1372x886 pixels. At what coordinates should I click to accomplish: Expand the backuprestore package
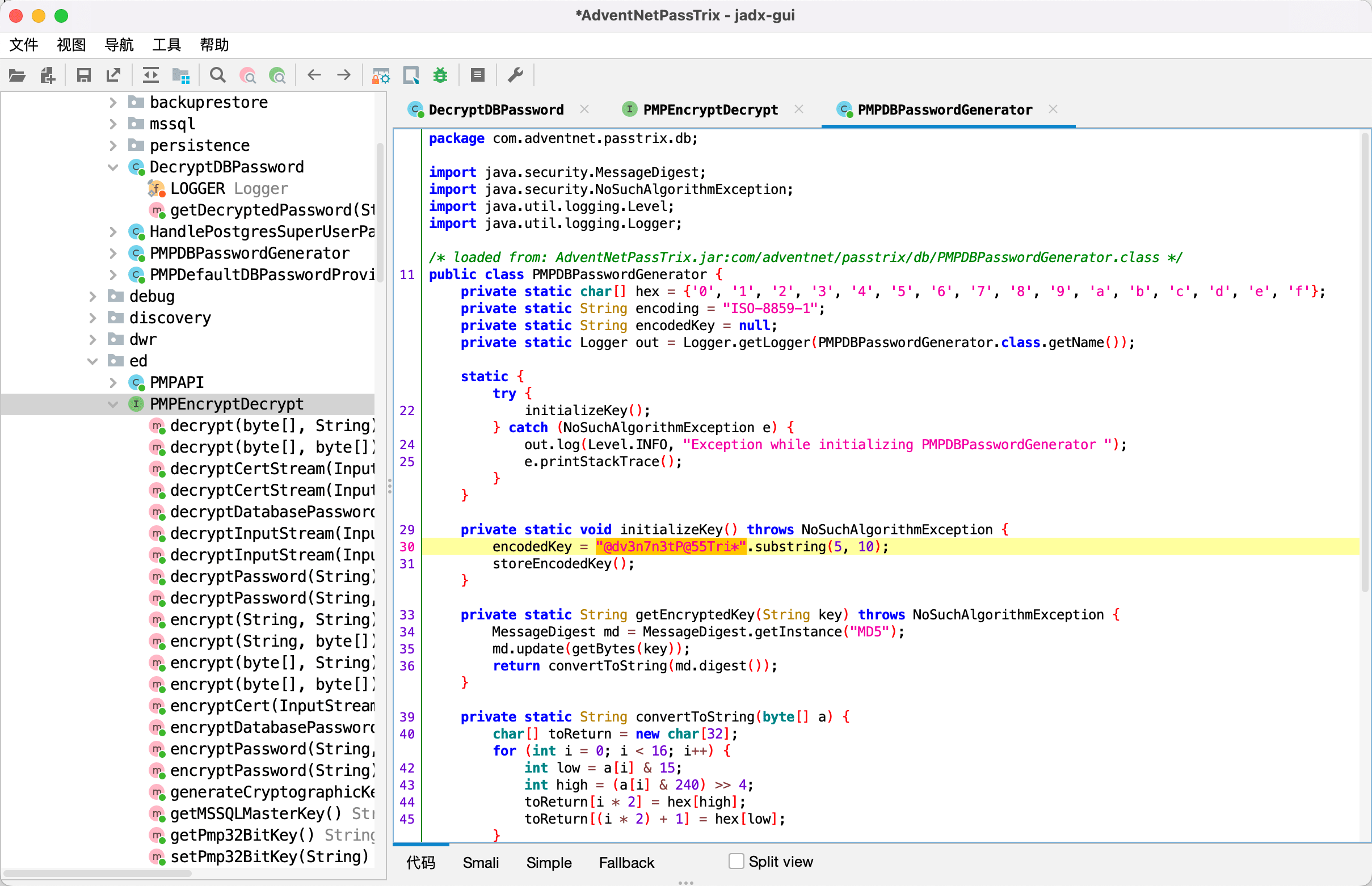coord(113,103)
